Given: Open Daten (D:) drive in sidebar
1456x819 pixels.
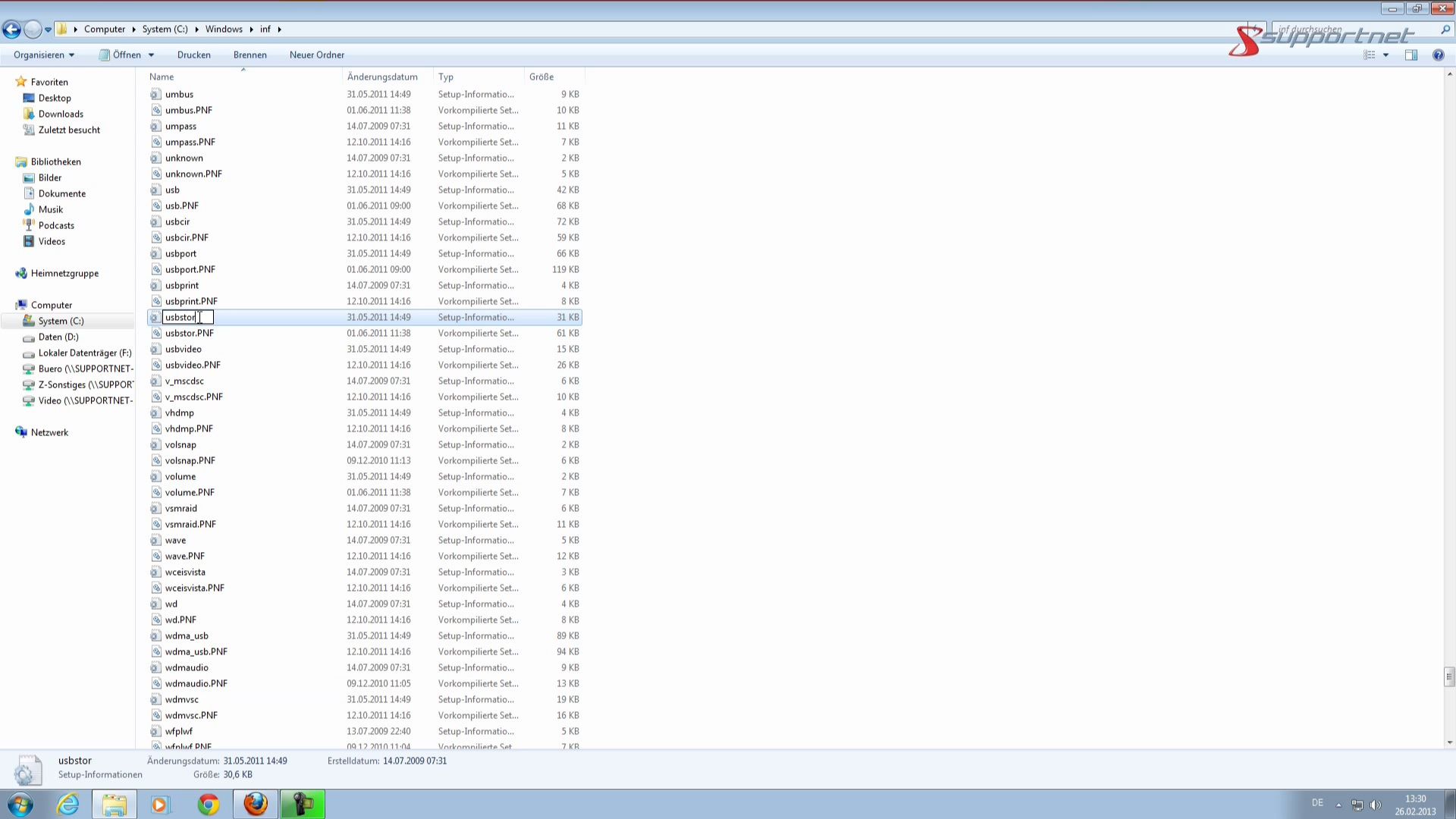Looking at the screenshot, I should coord(58,337).
